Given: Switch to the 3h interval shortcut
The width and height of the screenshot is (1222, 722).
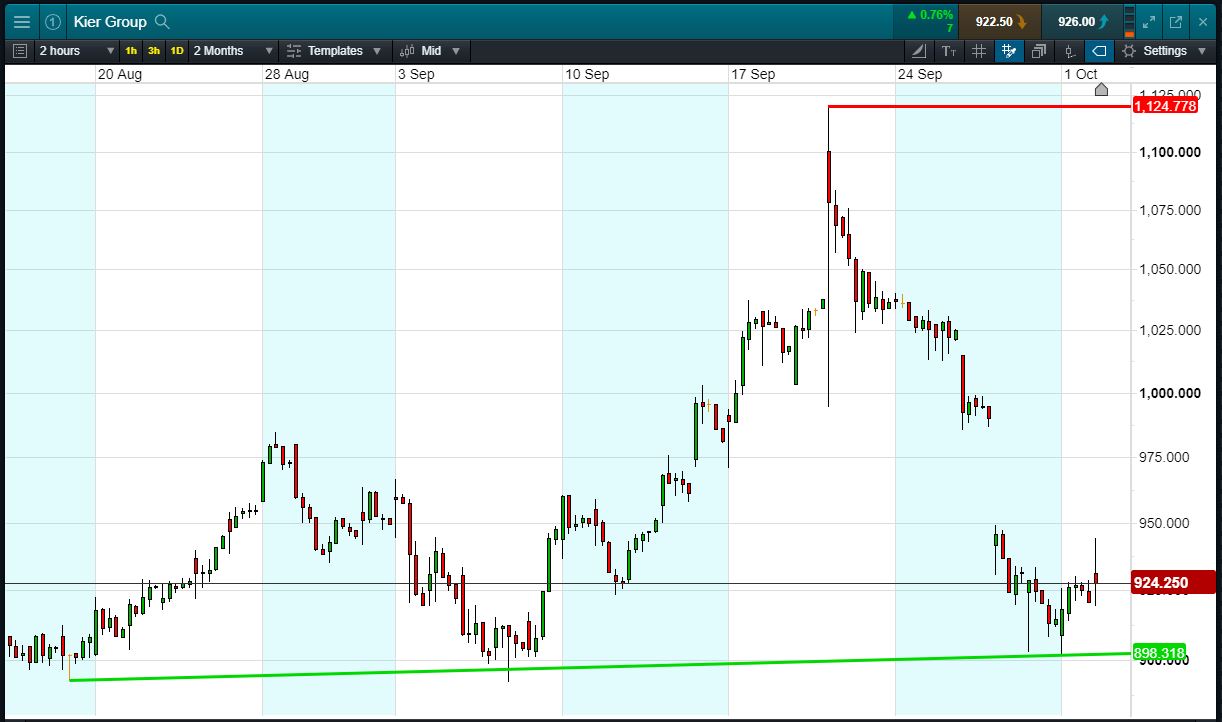Looking at the screenshot, I should point(154,51).
